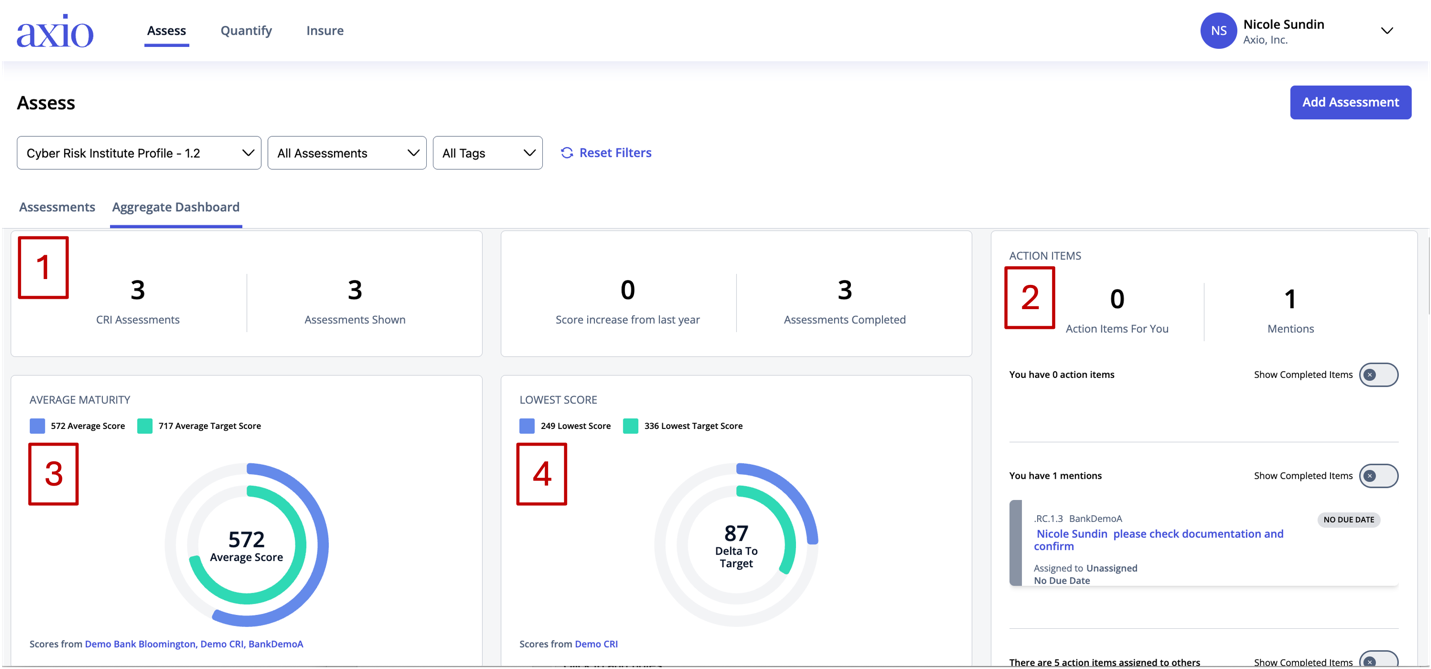The image size is (1431, 669).
Task: Toggle Show Completed Items for mentions
Action: tap(1378, 476)
